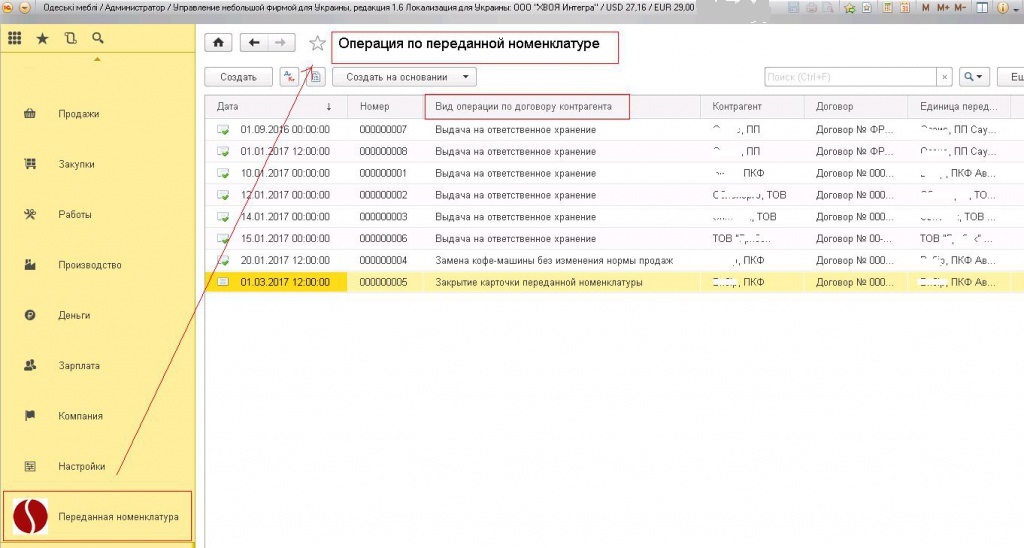Image resolution: width=1024 pixels, height=548 pixels.
Task: Click the Ещё button near the search field
Action: (x=1011, y=77)
